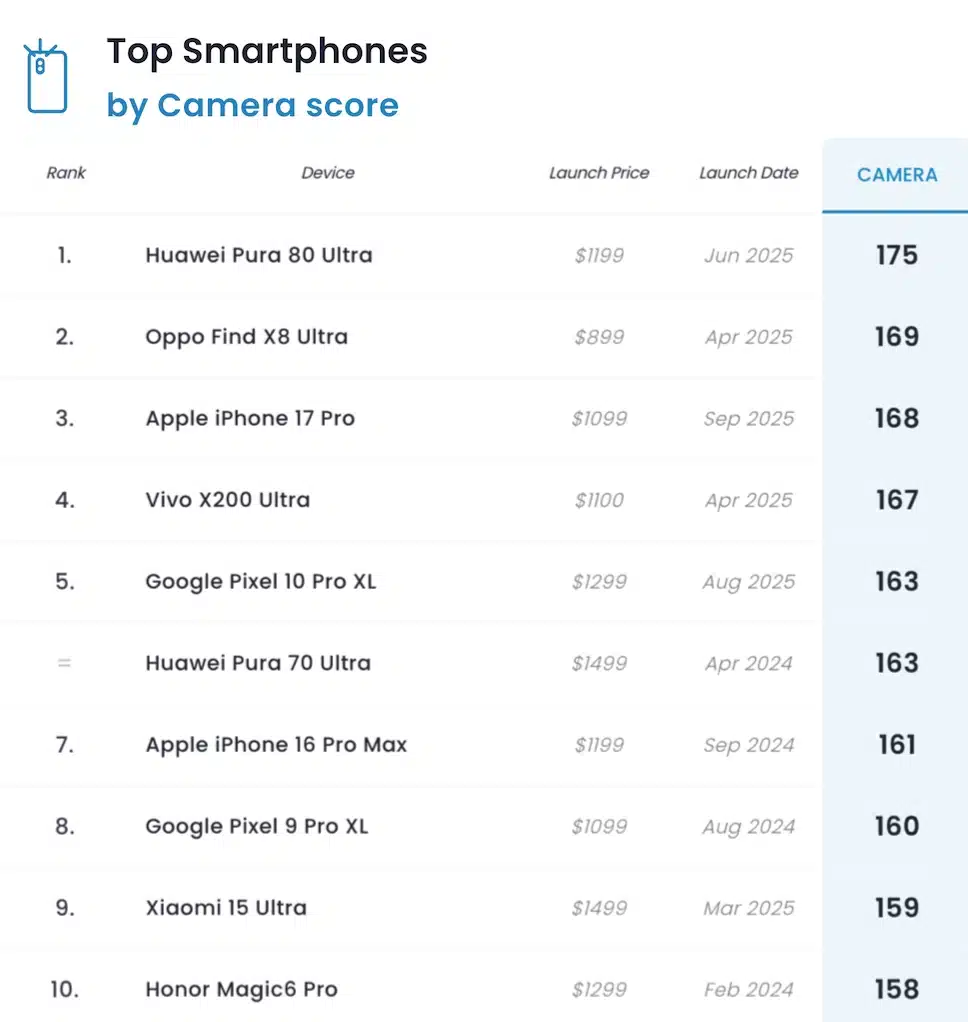Open the Huawei Pura 80 Ultra link
968x1022 pixels.
(259, 255)
